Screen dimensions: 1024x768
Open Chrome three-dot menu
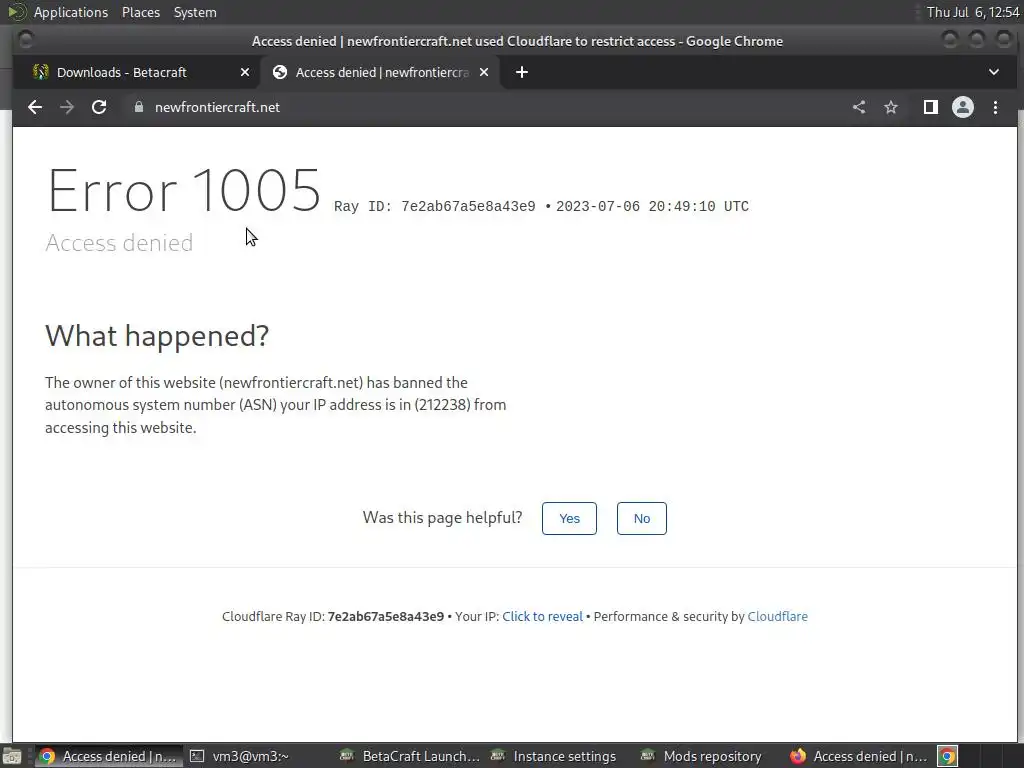pyautogui.click(x=995, y=107)
